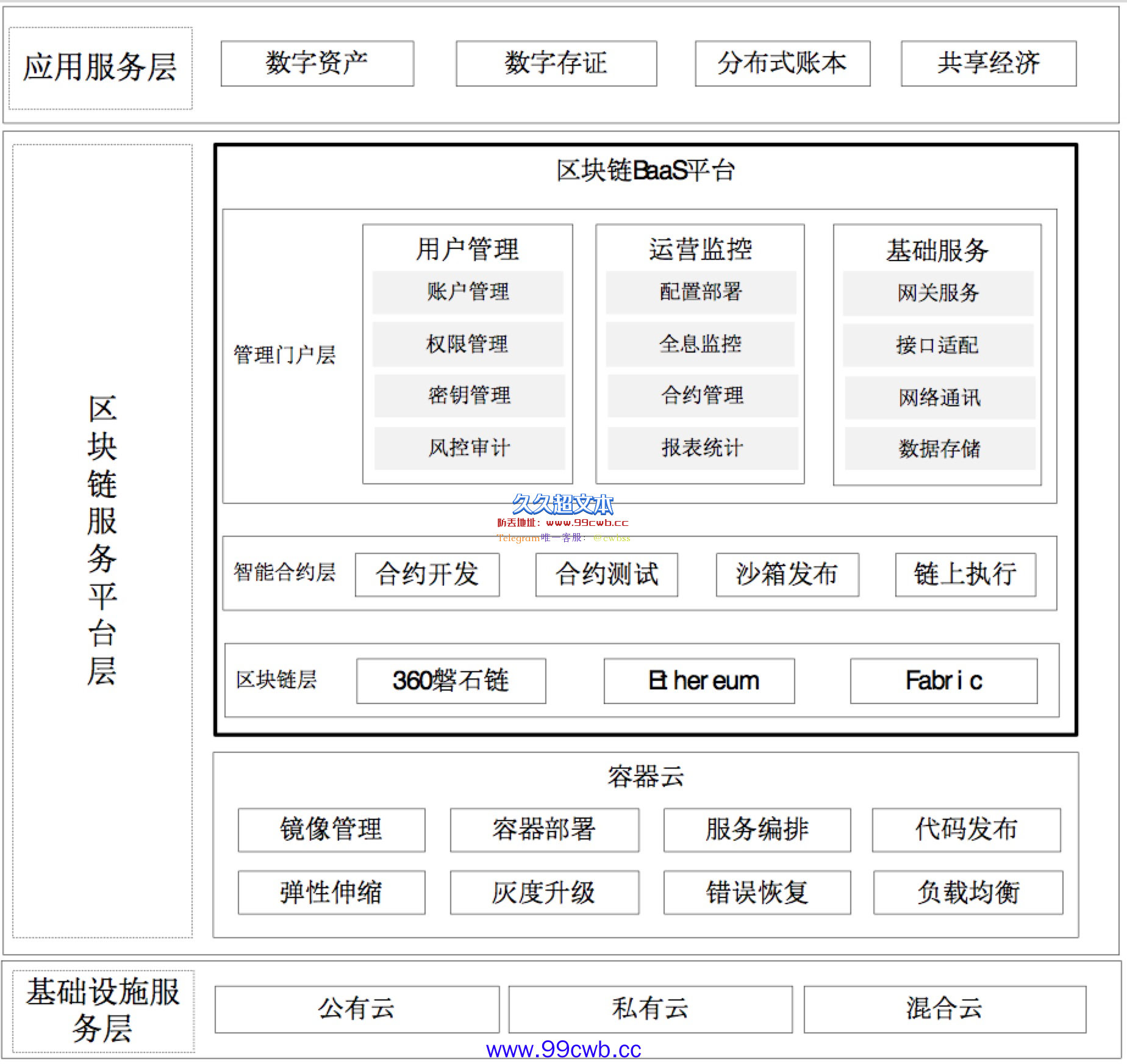Image resolution: width=1127 pixels, height=1064 pixels.
Task: Select the 错误恢复 box
Action: 757,893
